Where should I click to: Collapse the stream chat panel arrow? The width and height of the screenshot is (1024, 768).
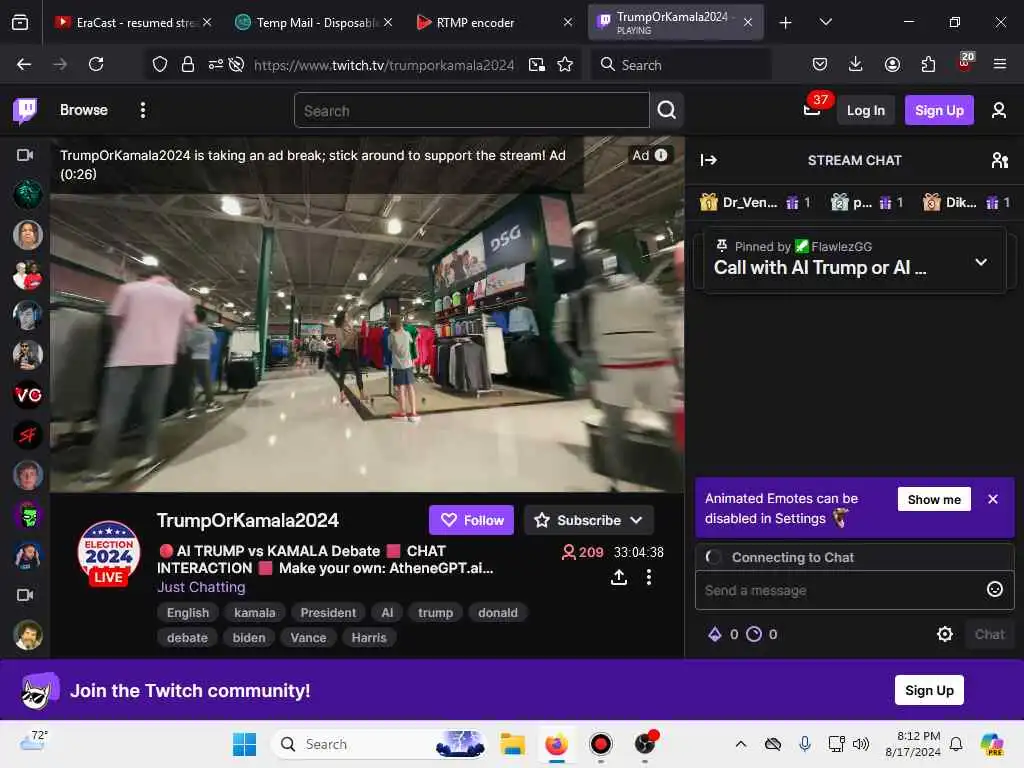coord(709,160)
